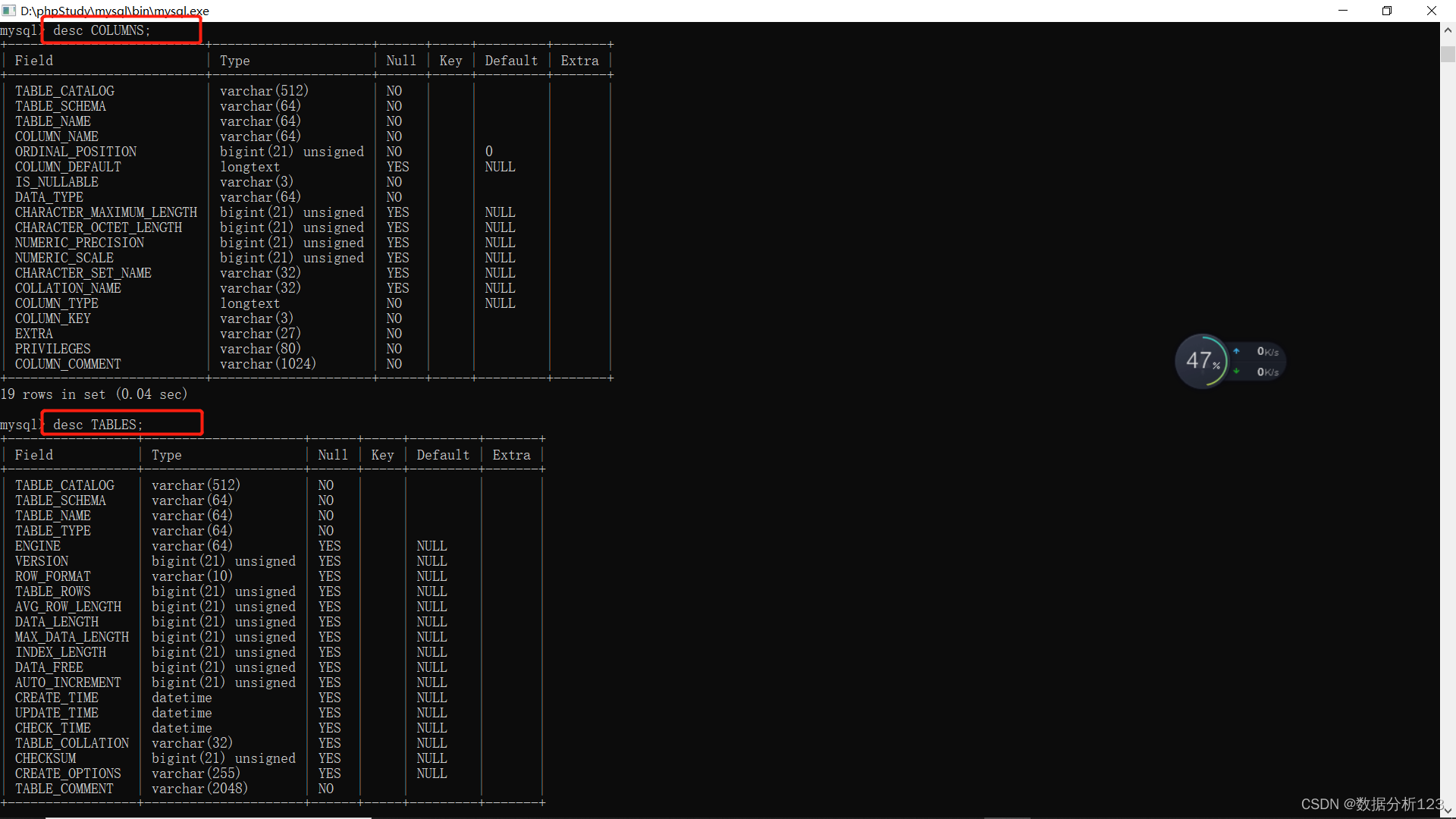
Task: Click the vertical scrollbar thumb
Action: point(1448,55)
